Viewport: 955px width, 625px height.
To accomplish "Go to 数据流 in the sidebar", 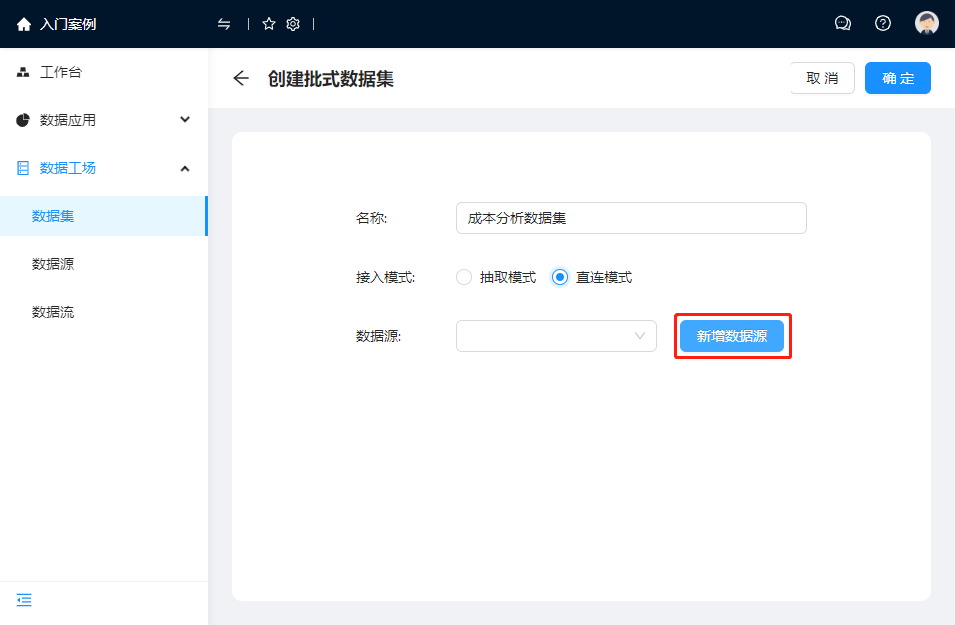I will 53,312.
